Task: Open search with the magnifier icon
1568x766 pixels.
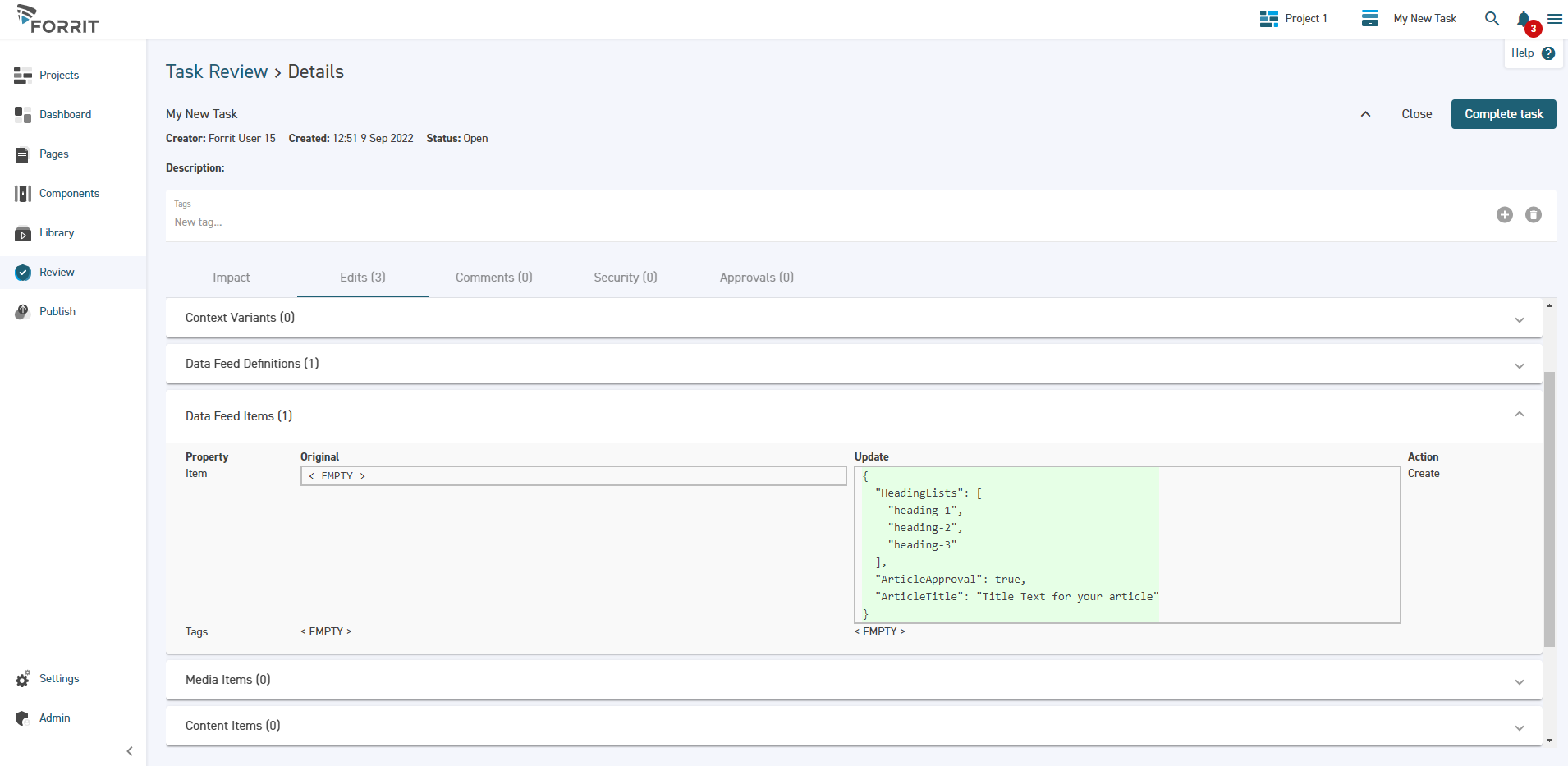Action: click(x=1492, y=18)
